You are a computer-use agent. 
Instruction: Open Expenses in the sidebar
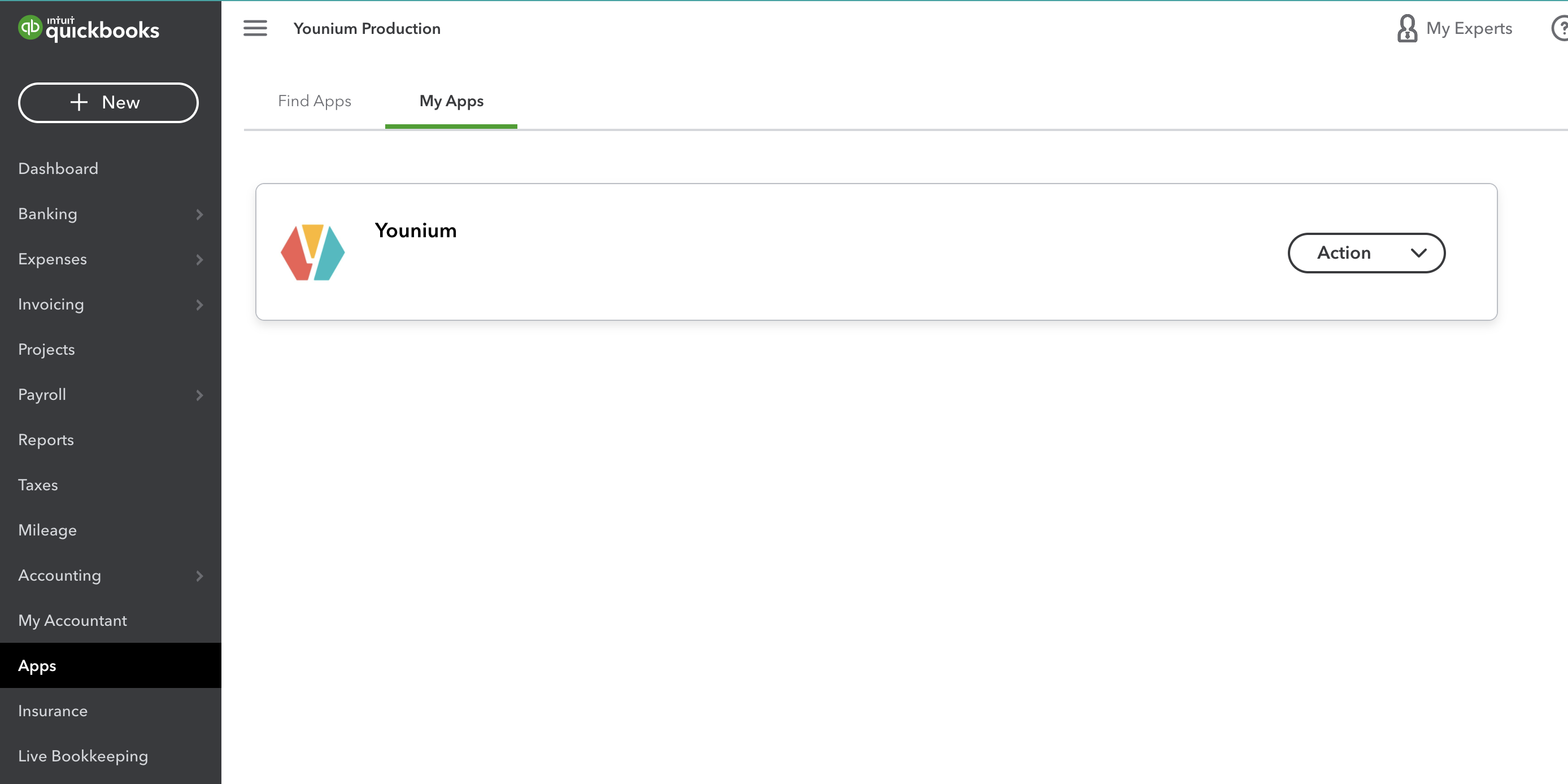(x=110, y=259)
